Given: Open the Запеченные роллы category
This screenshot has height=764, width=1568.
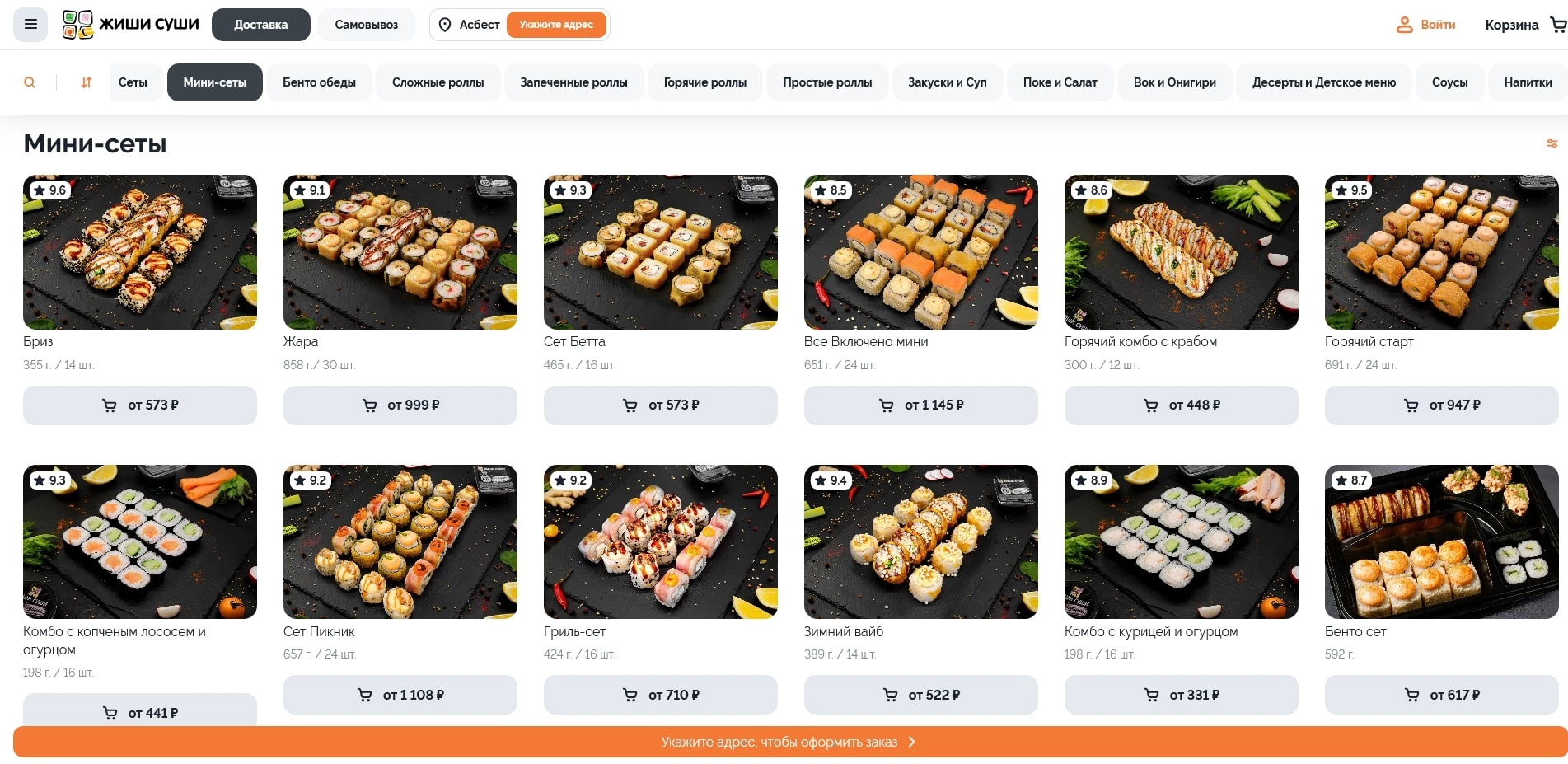Looking at the screenshot, I should tap(573, 82).
